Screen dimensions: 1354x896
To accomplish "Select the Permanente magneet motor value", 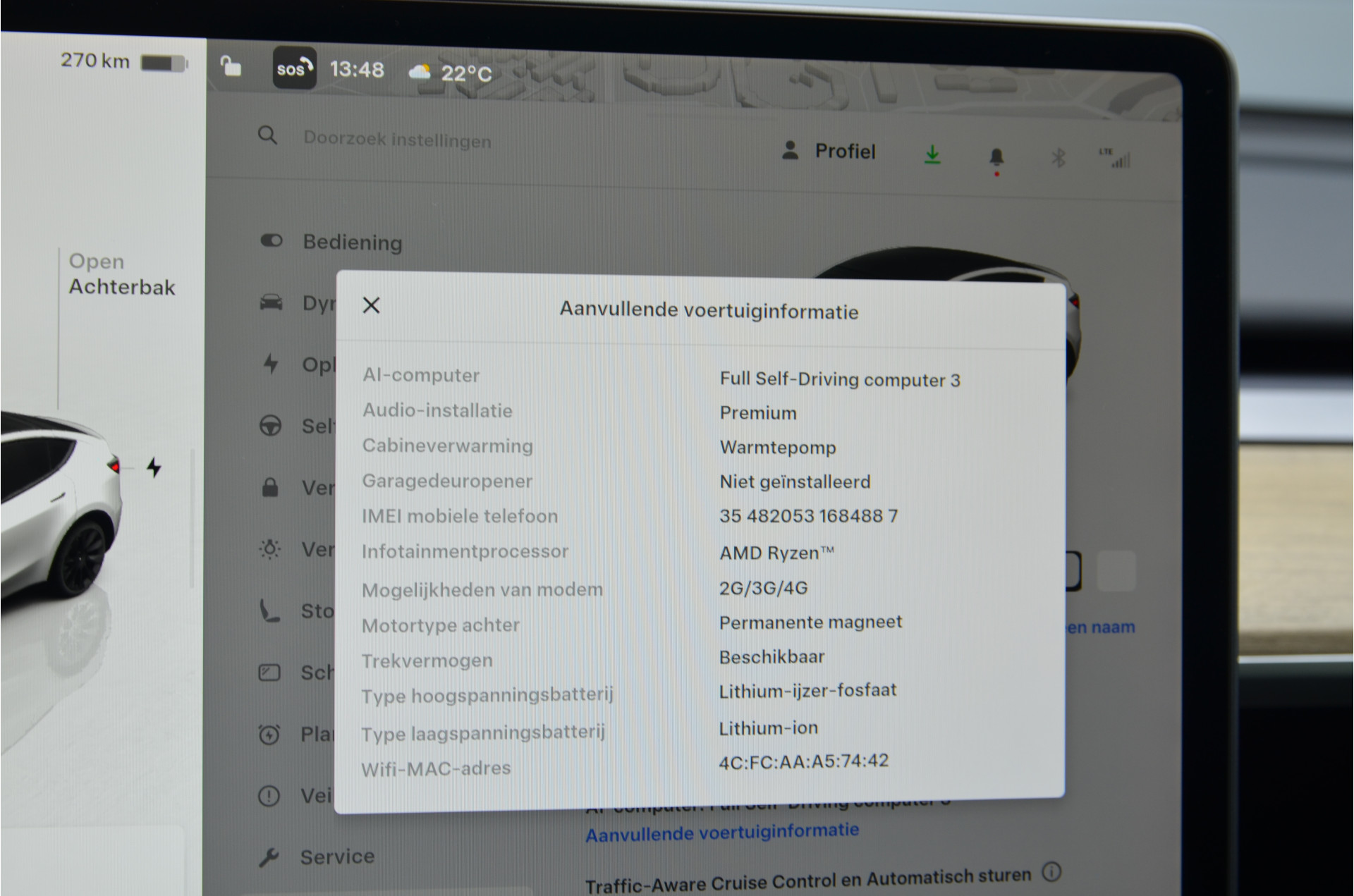I will (810, 622).
